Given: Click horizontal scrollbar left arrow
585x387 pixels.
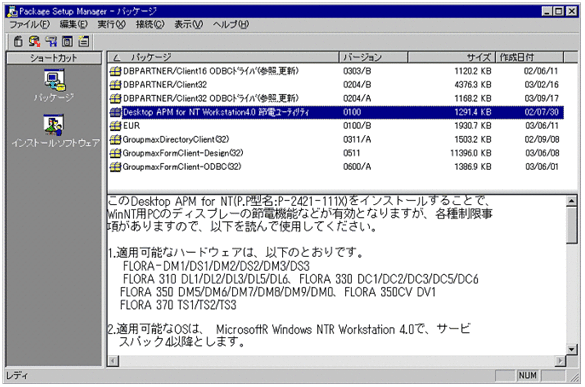Looking at the screenshot, I should [x=114, y=361].
